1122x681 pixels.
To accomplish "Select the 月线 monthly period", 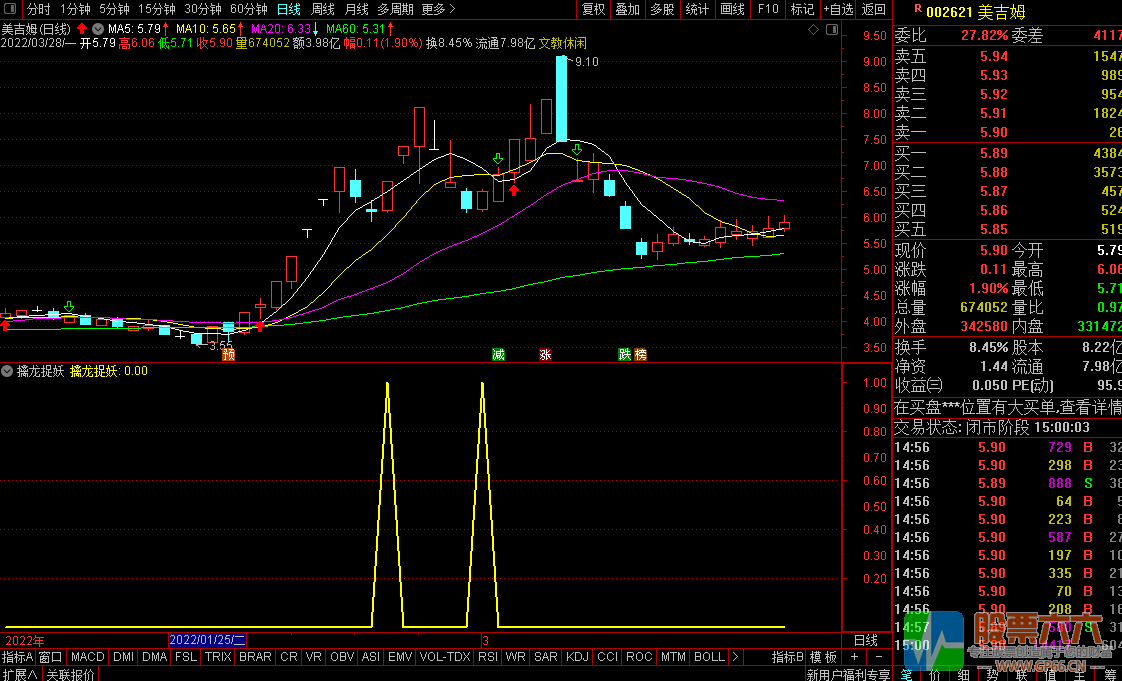I will [x=356, y=9].
